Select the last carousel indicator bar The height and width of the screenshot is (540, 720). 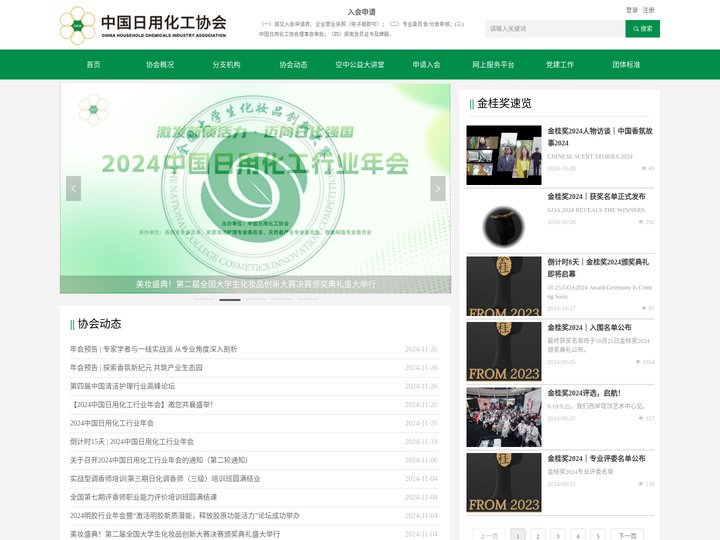(x=308, y=300)
